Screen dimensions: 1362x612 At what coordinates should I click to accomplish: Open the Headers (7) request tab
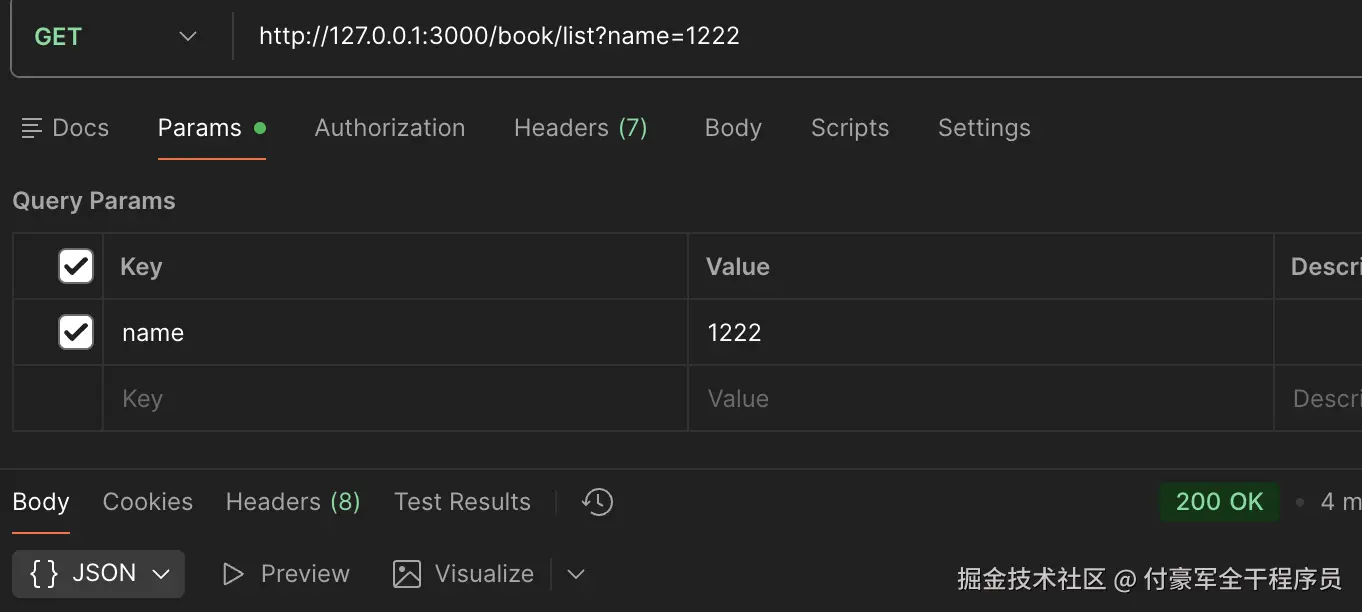(x=581, y=128)
